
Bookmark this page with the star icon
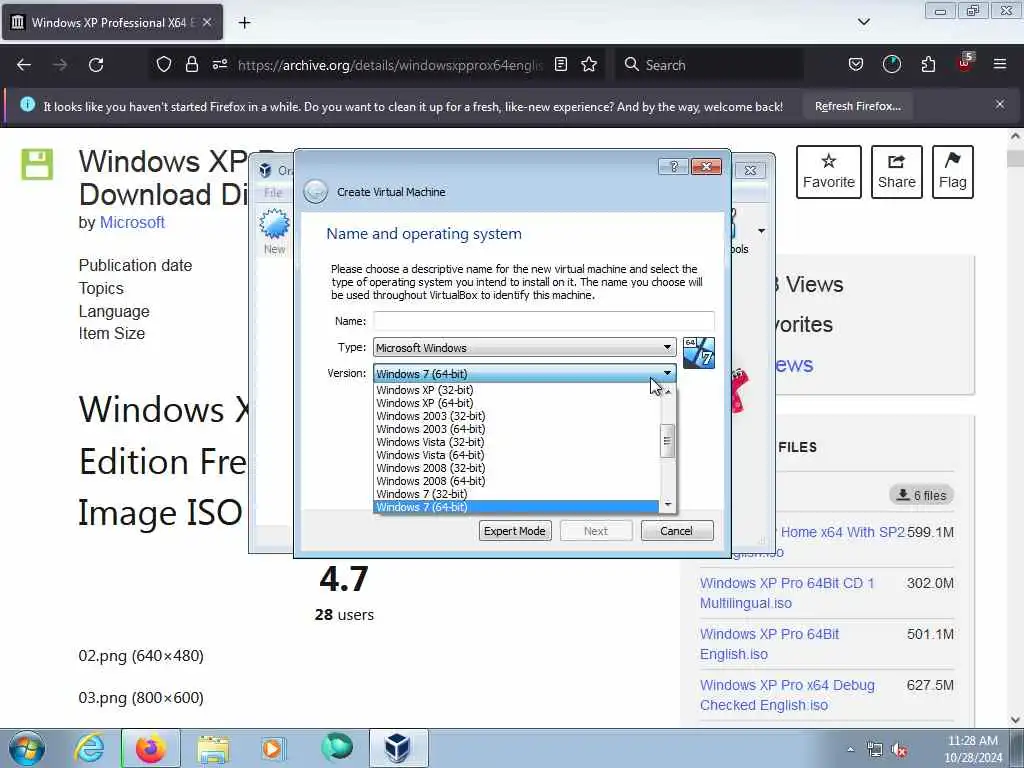(589, 64)
